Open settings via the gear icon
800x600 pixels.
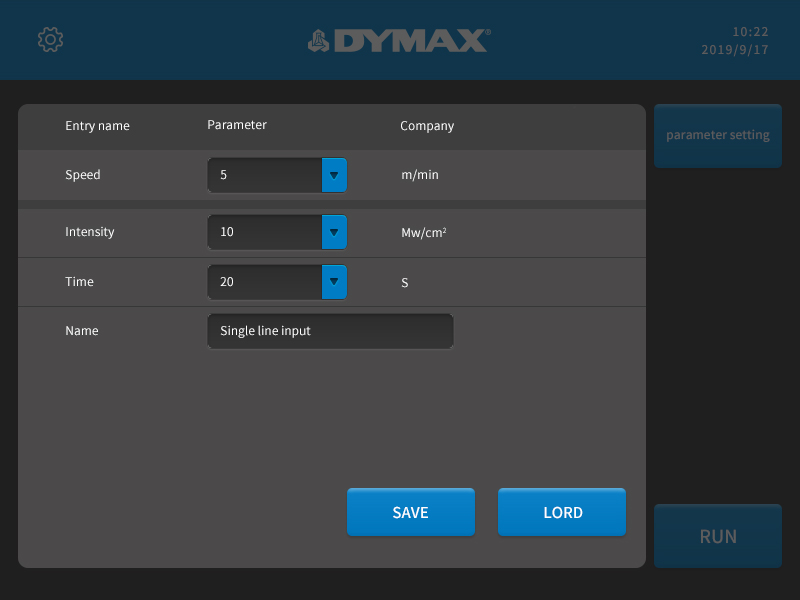coord(51,40)
